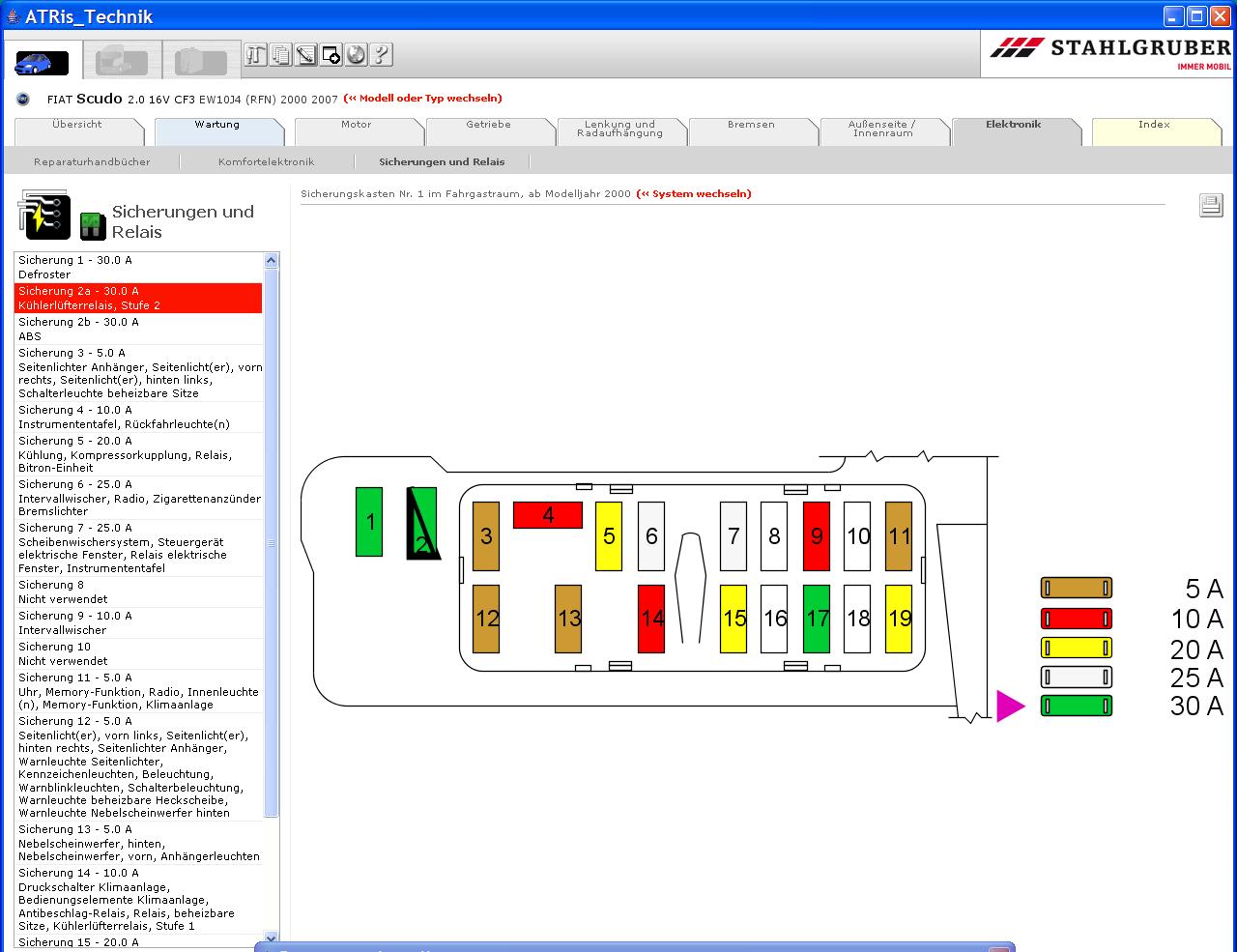This screenshot has width=1237, height=952.
Task: Click the printer icon
Action: click(1211, 205)
